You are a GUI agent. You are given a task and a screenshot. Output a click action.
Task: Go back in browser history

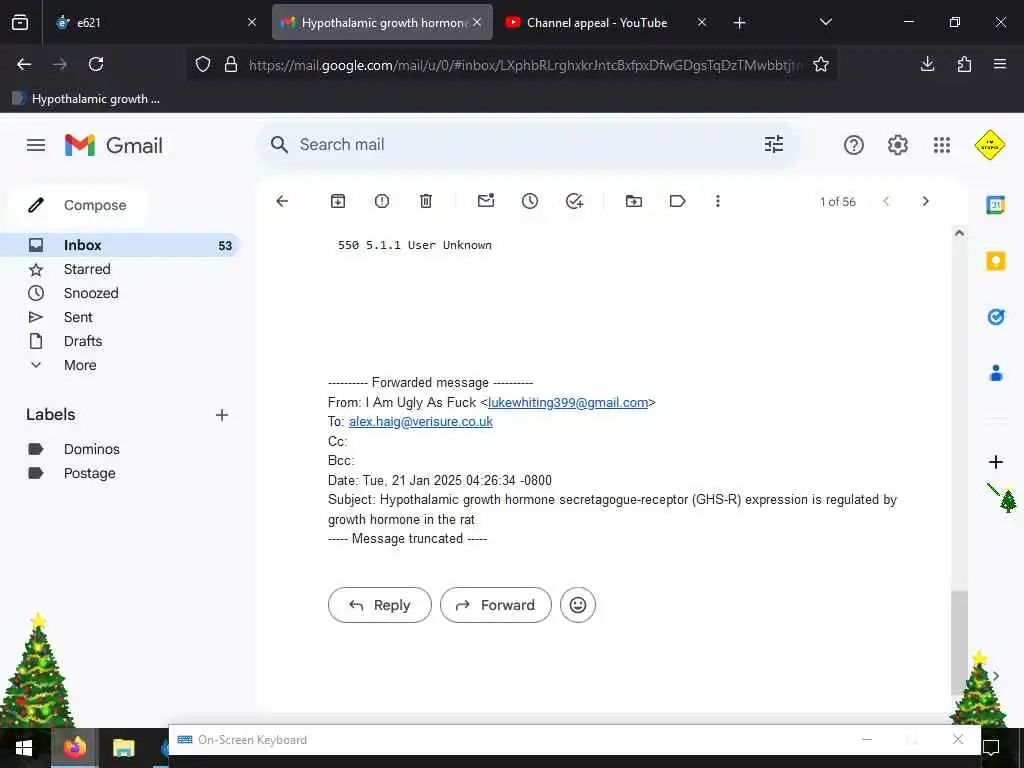point(24,64)
